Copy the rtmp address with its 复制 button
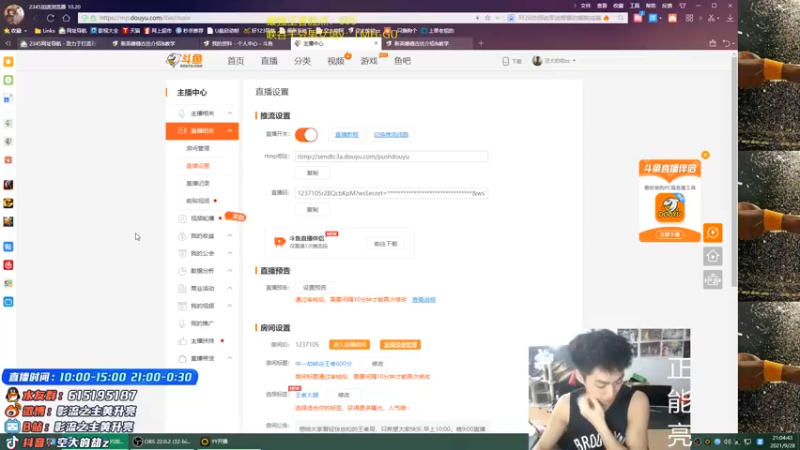Viewport: 800px width, 450px height. point(312,173)
